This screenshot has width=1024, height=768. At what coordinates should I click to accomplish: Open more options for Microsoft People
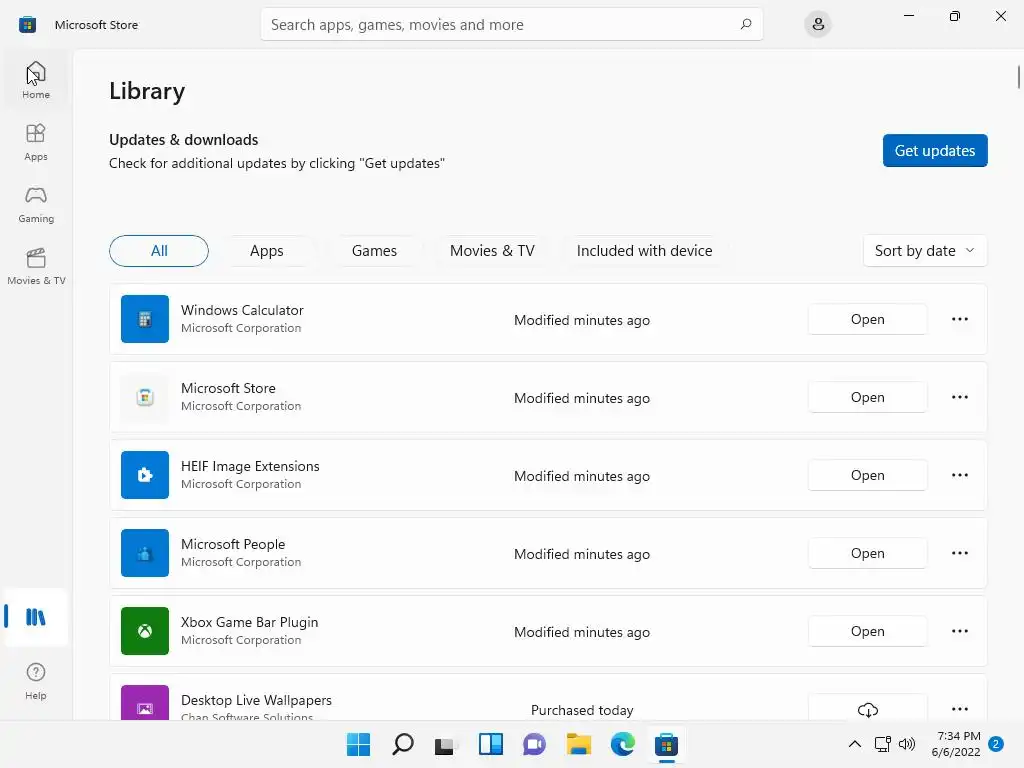959,553
